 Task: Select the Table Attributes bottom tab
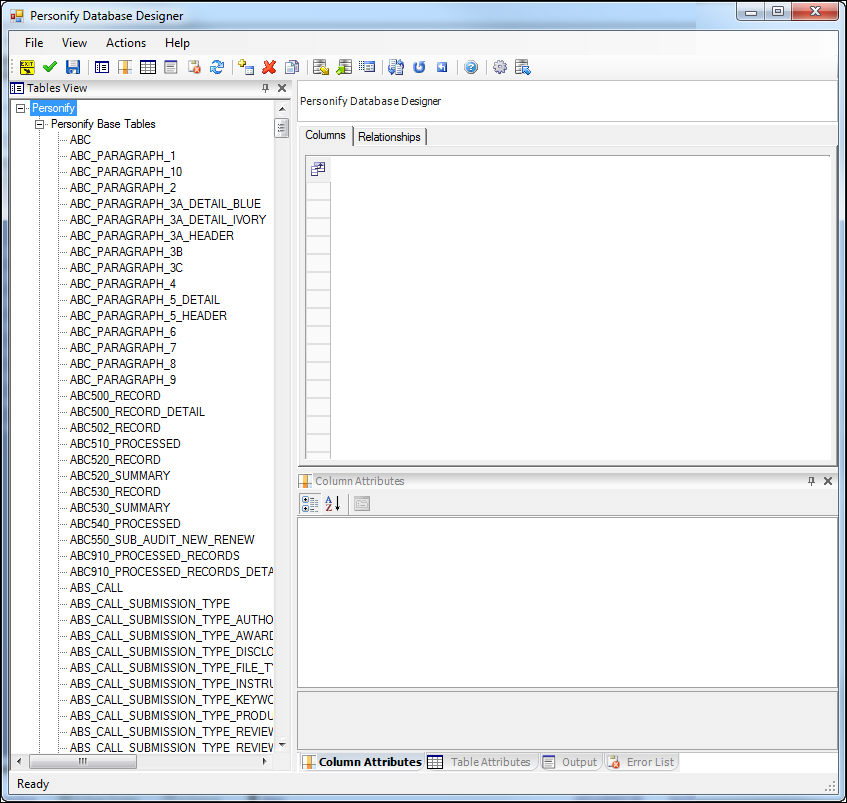pyautogui.click(x=480, y=762)
